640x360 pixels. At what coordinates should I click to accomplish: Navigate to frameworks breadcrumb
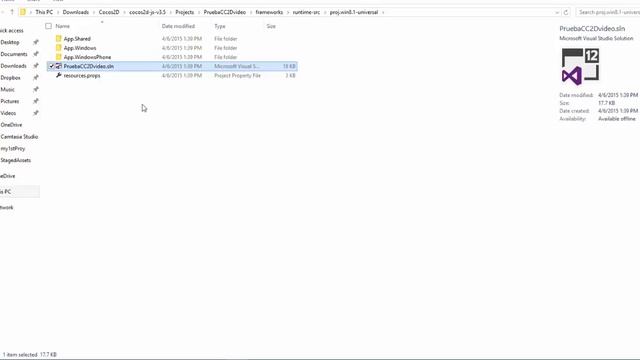[269, 12]
